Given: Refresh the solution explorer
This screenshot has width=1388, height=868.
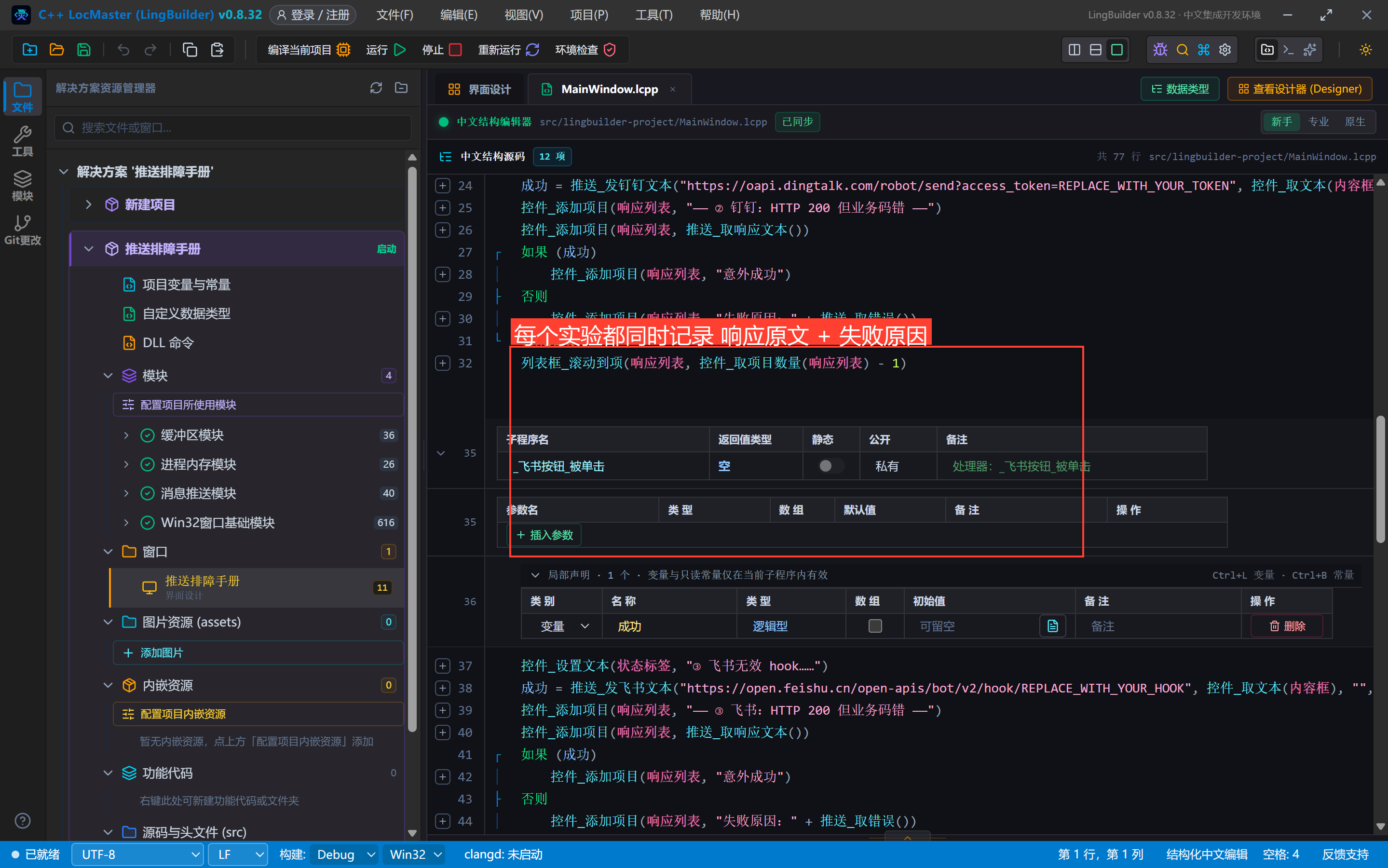Looking at the screenshot, I should pyautogui.click(x=376, y=88).
